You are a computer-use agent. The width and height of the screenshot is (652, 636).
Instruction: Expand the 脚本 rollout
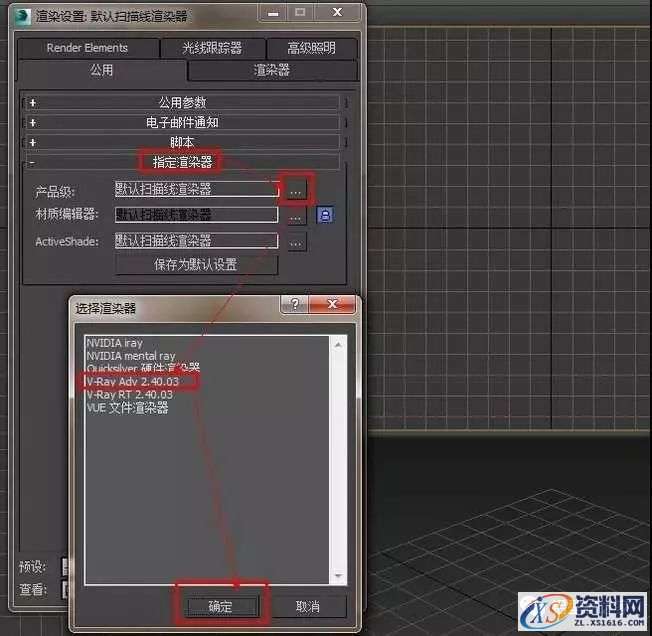point(183,142)
